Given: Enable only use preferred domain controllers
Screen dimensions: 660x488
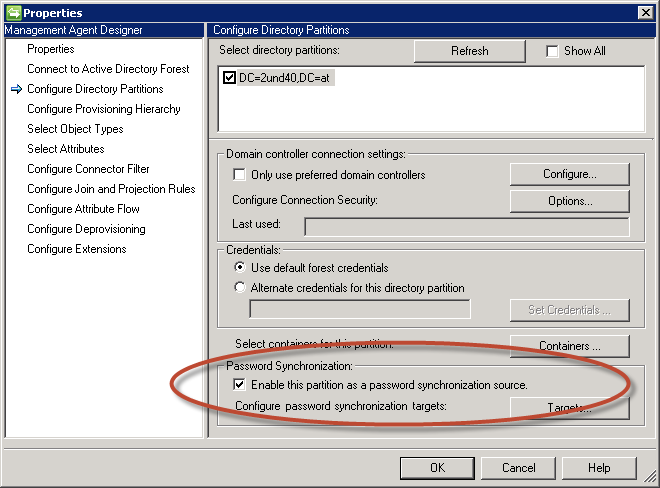Looking at the screenshot, I should click(239, 175).
